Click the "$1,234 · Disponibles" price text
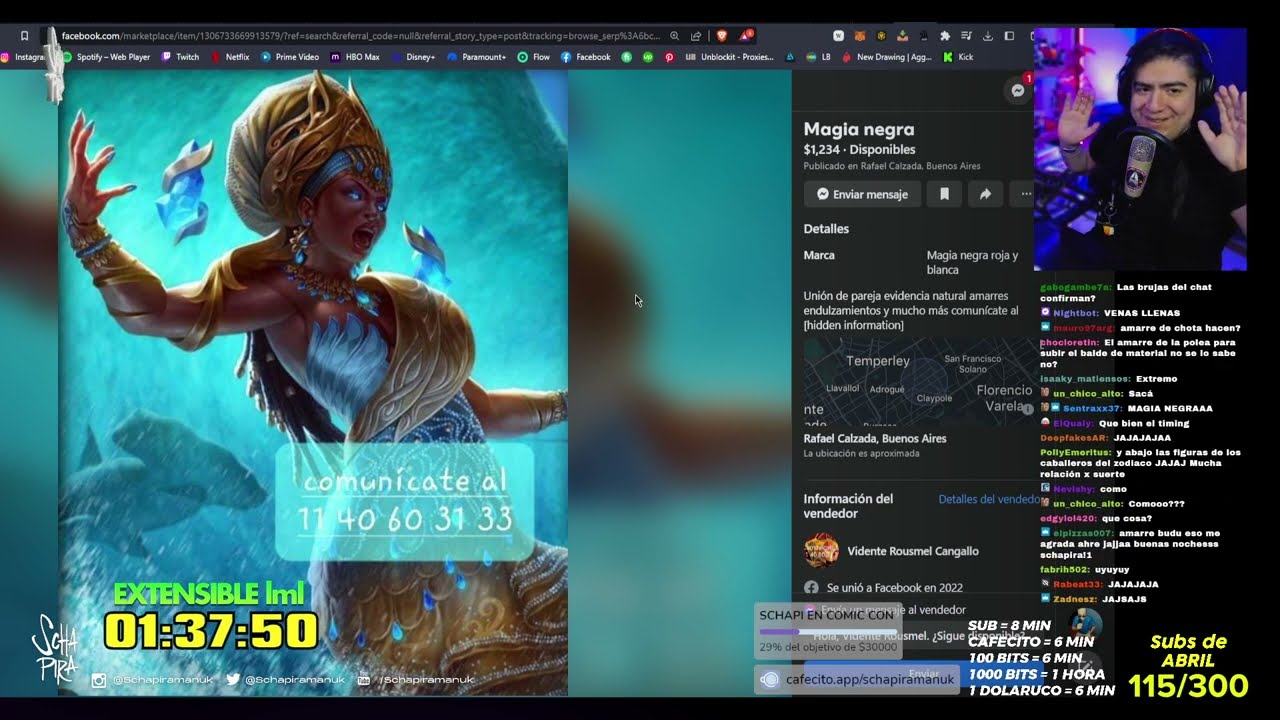Image resolution: width=1280 pixels, height=720 pixels. pos(859,150)
